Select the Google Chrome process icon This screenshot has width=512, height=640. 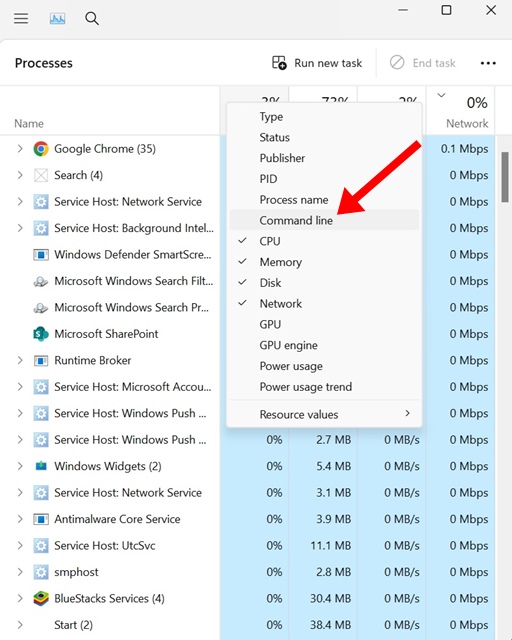click(41, 149)
